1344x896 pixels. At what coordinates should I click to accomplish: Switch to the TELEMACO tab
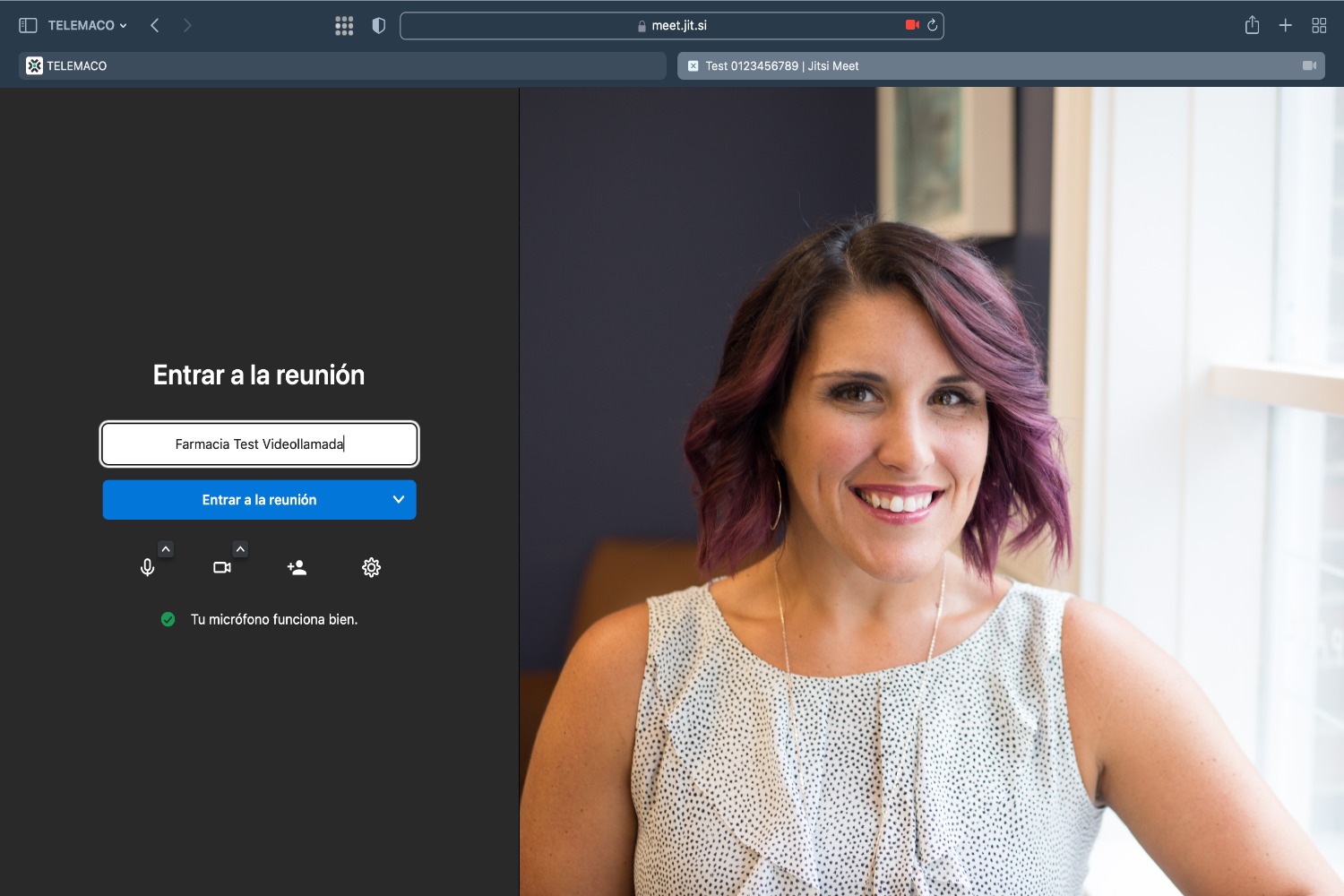click(342, 65)
